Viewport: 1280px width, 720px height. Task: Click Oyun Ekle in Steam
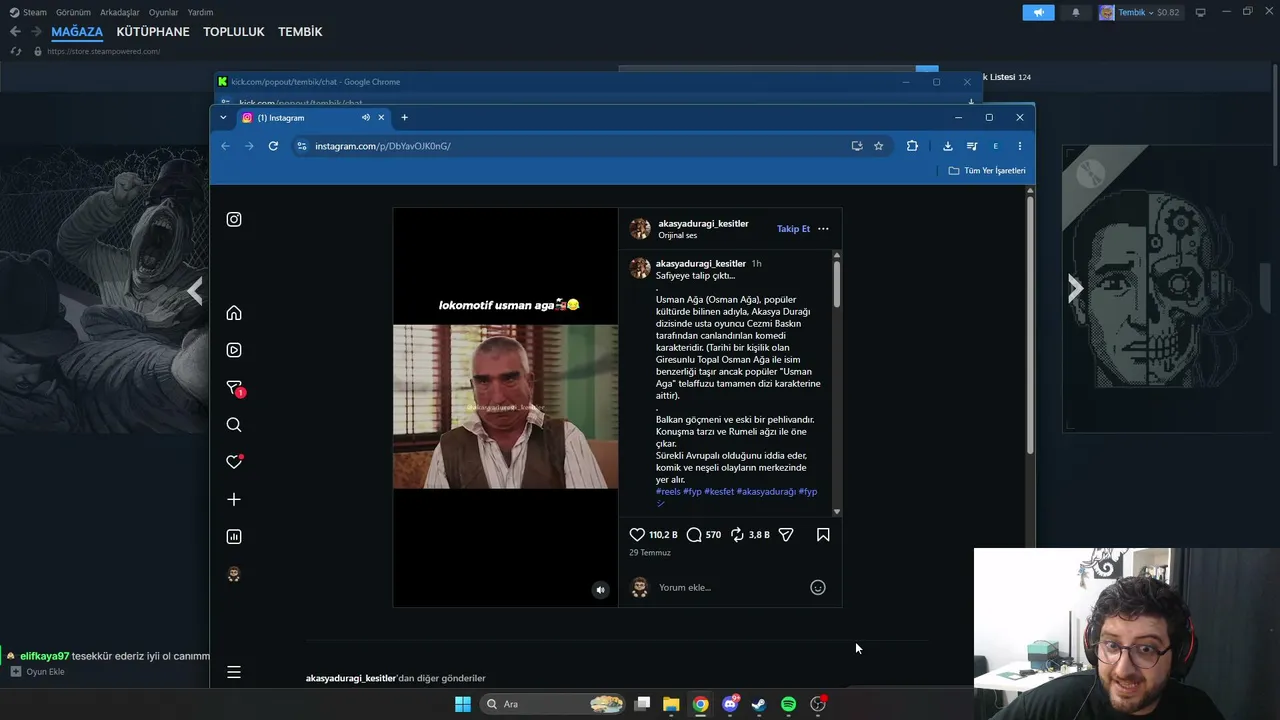click(38, 672)
